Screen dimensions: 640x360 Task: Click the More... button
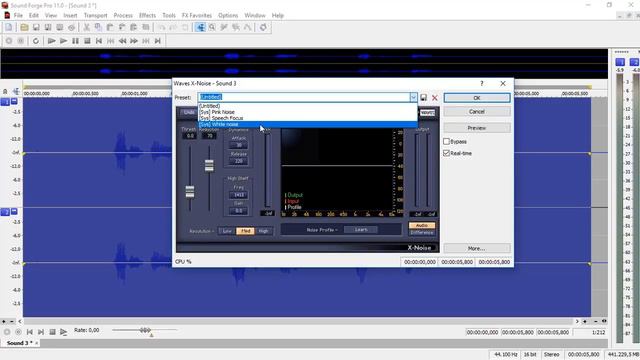pyautogui.click(x=477, y=248)
